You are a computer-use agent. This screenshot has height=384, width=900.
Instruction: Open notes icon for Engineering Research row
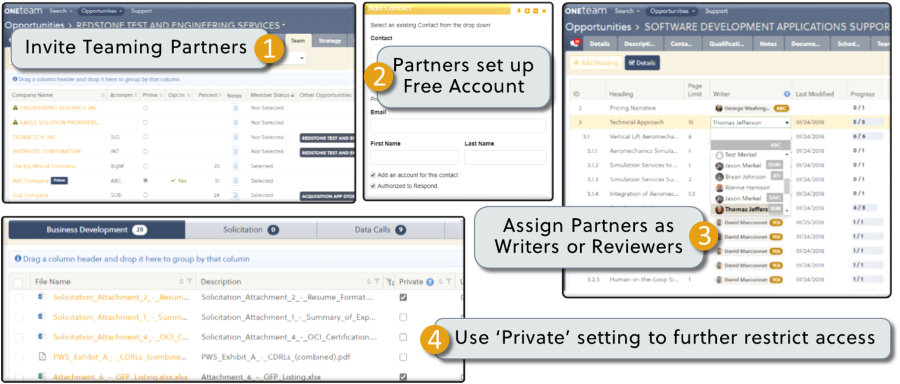tap(235, 108)
